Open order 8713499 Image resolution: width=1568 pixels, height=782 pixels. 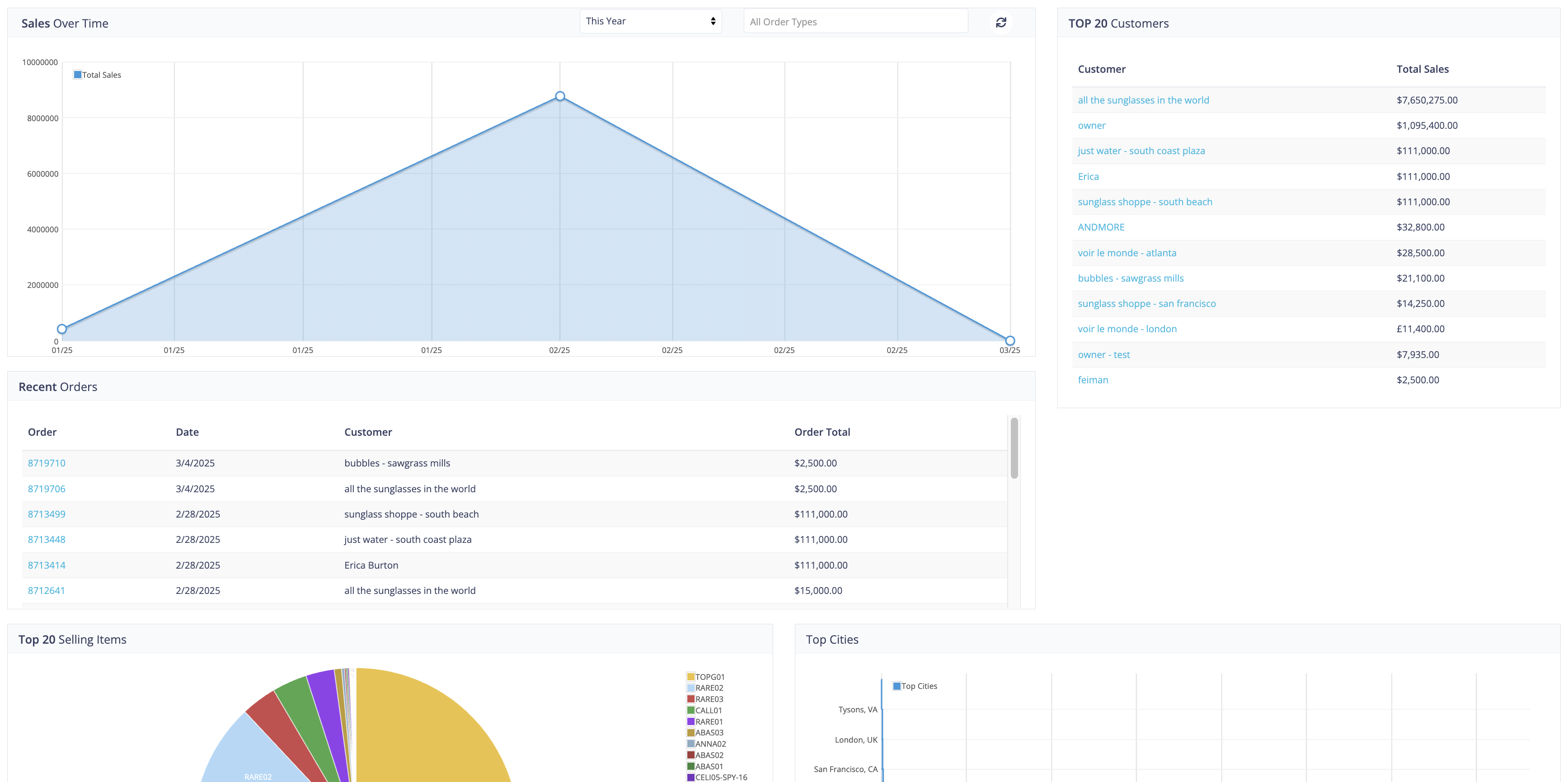tap(46, 514)
